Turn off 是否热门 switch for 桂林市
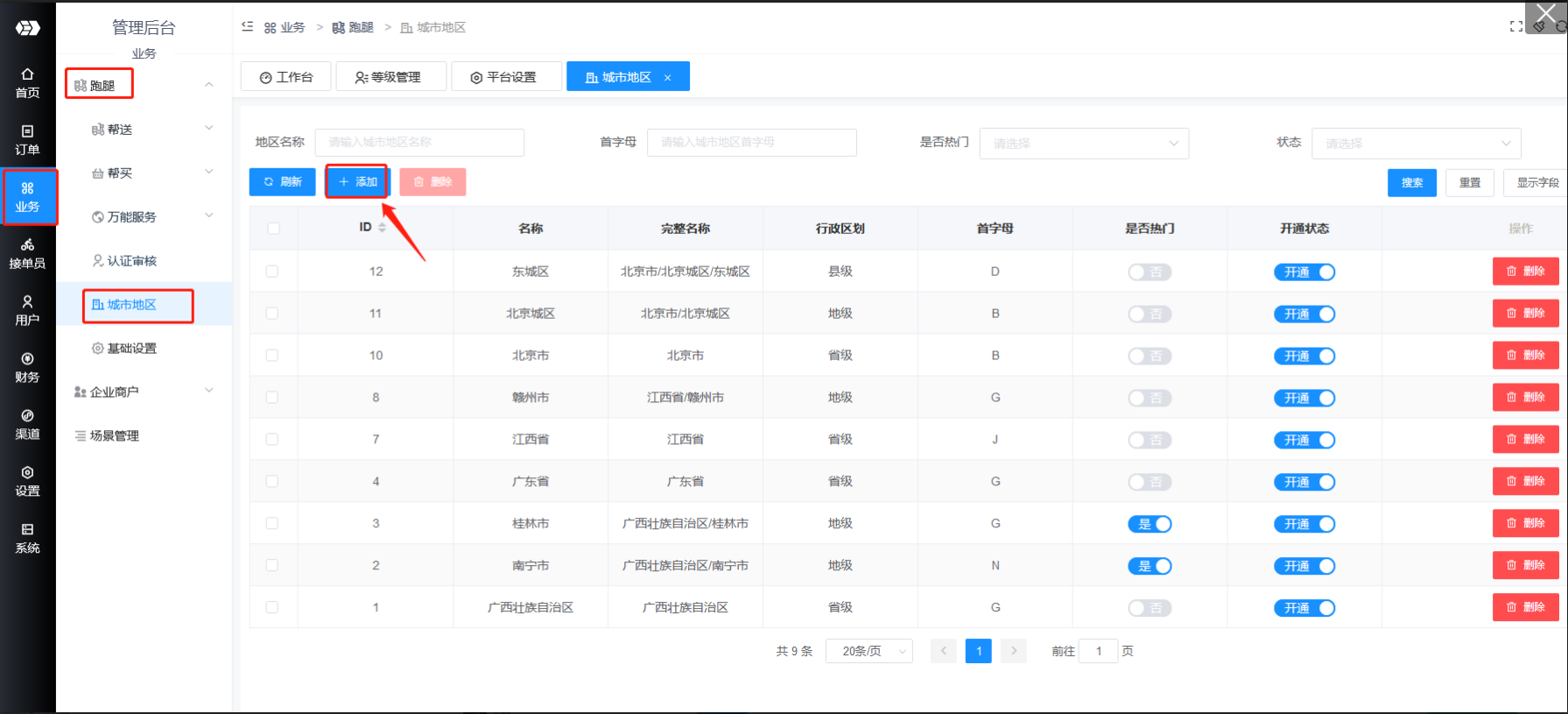Viewport: 1568px width, 714px height. [1150, 524]
